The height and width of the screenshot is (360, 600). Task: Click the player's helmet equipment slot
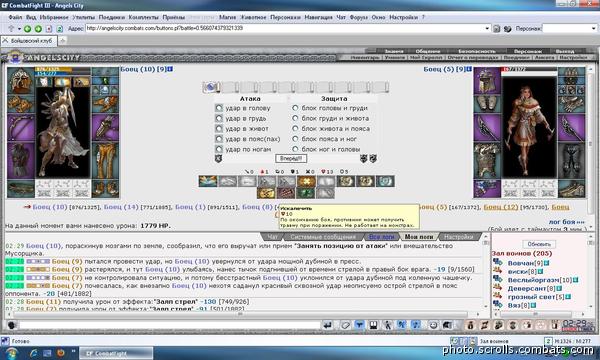pos(21,80)
